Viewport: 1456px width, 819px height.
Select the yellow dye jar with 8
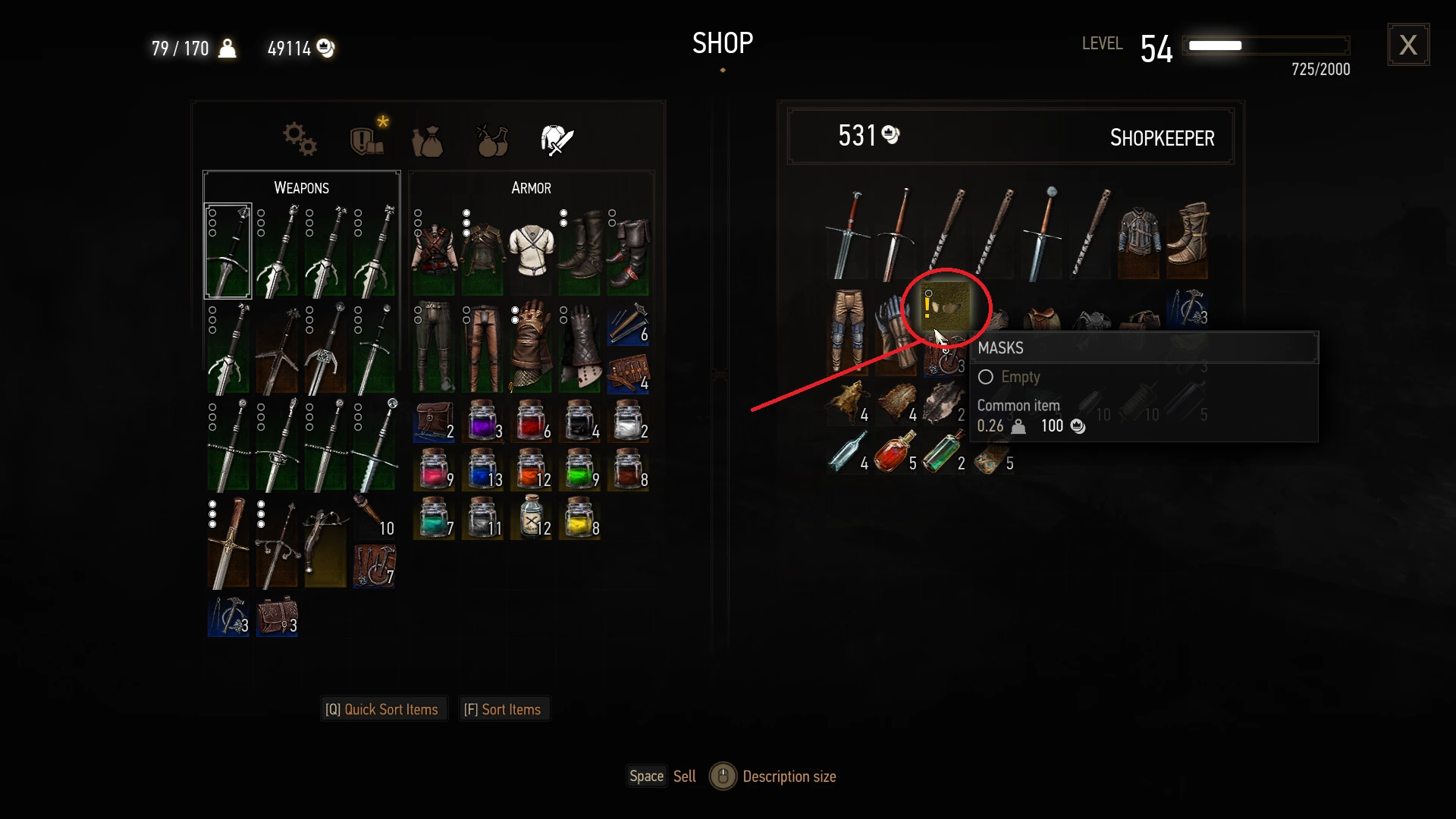tap(579, 518)
